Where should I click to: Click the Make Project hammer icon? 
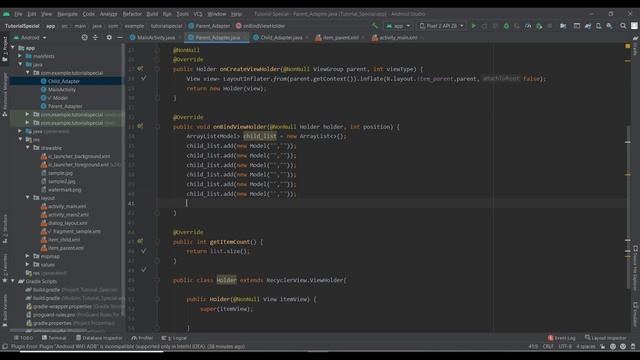(375, 26)
